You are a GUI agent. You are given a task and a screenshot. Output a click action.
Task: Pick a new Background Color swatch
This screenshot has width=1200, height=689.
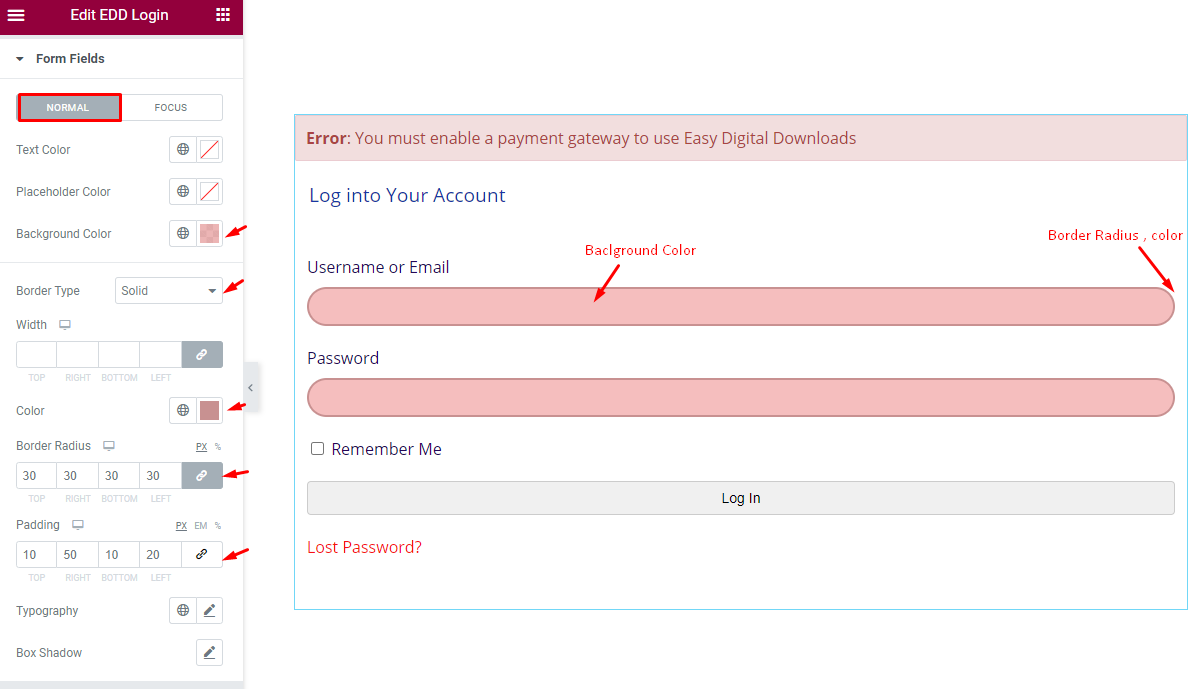(209, 233)
